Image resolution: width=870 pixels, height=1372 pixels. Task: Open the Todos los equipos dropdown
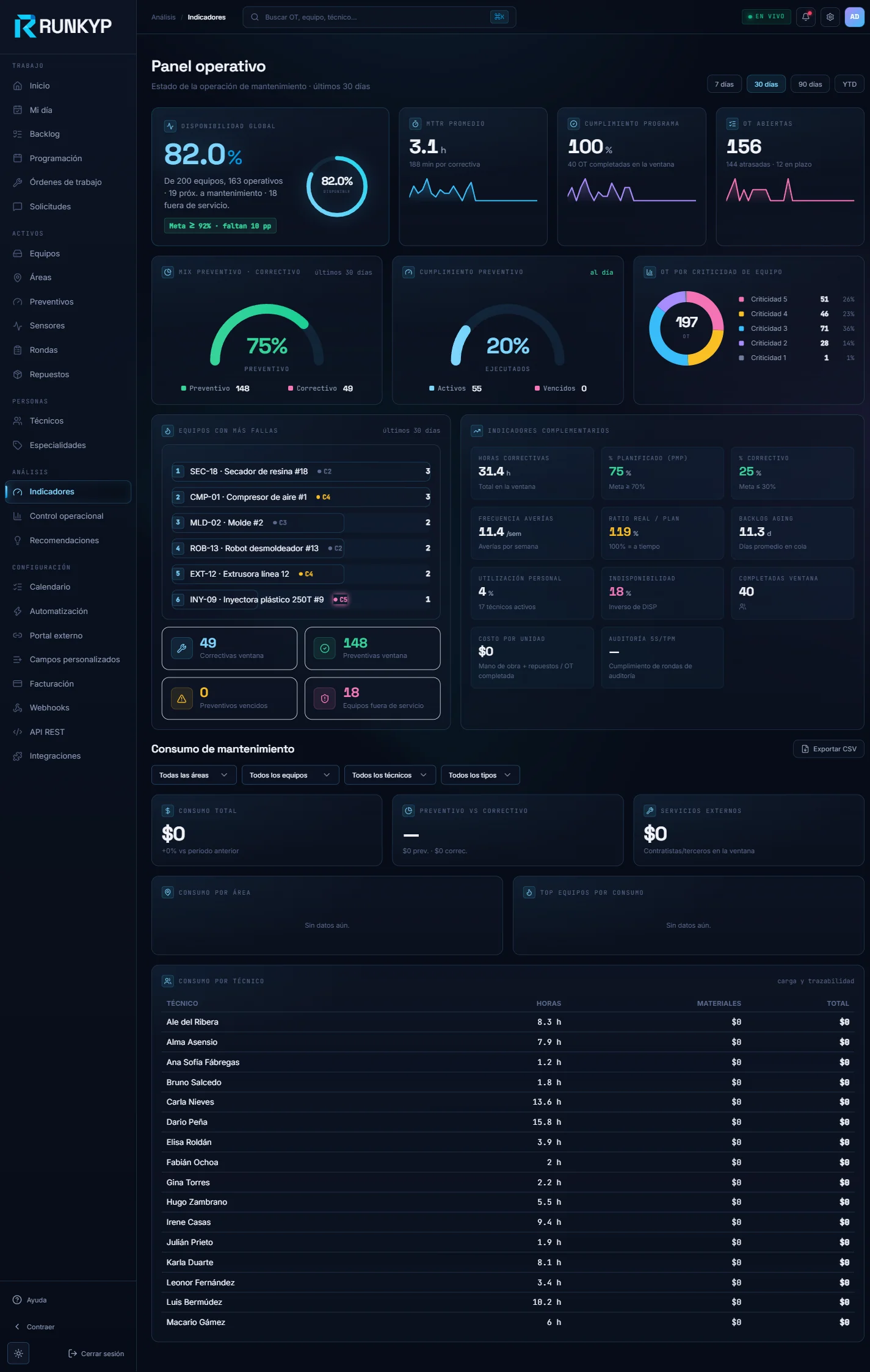(x=290, y=775)
